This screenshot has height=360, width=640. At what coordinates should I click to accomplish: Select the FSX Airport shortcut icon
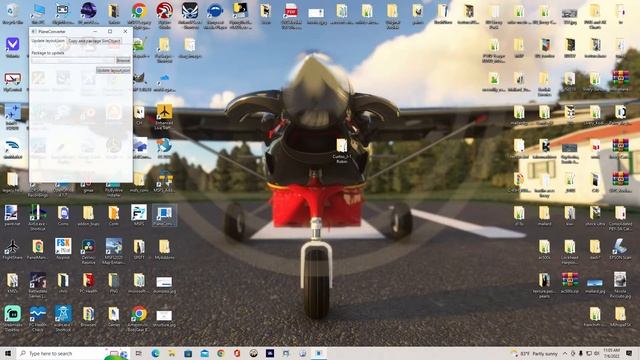(x=63, y=249)
